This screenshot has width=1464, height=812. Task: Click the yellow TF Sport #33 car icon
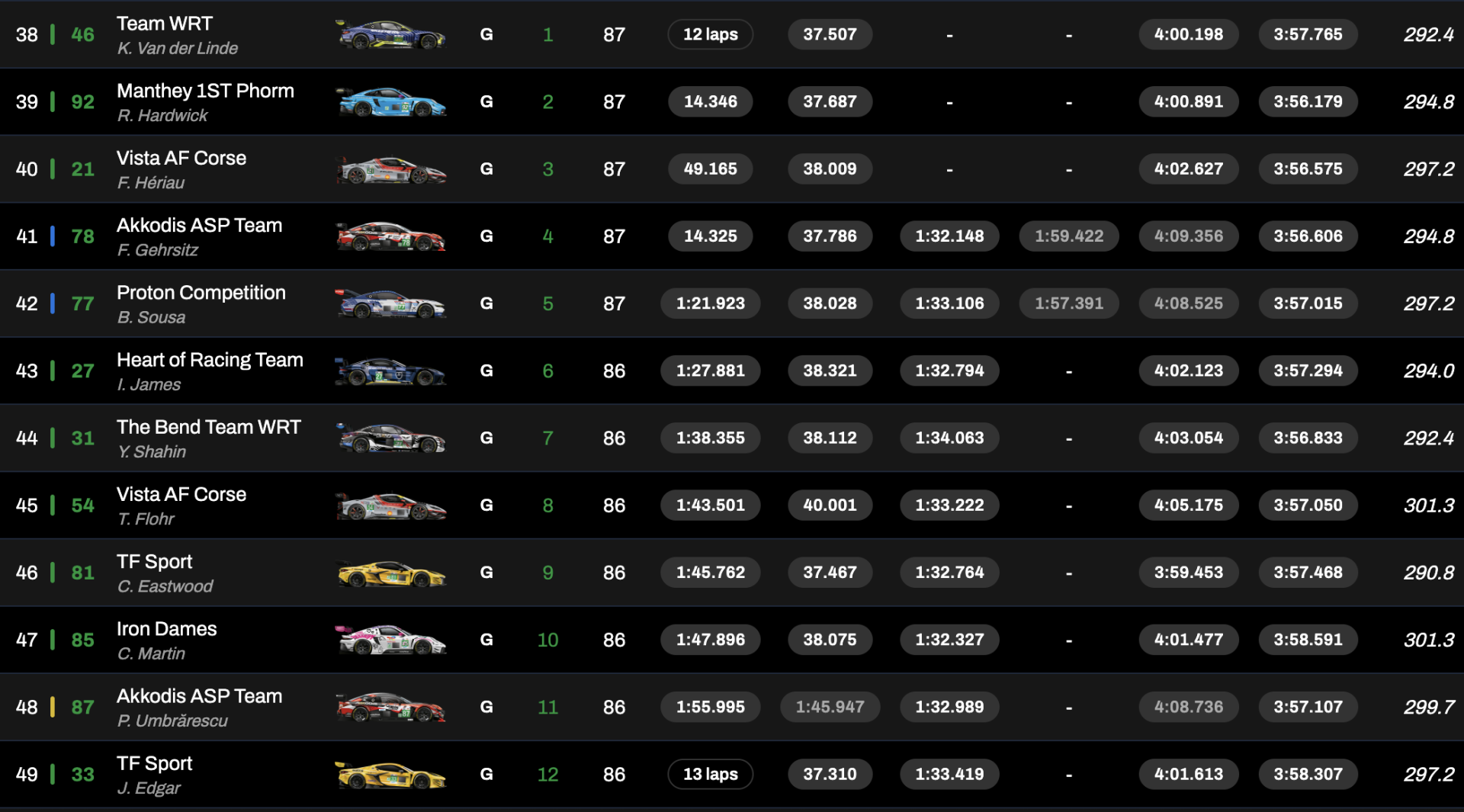pyautogui.click(x=390, y=775)
